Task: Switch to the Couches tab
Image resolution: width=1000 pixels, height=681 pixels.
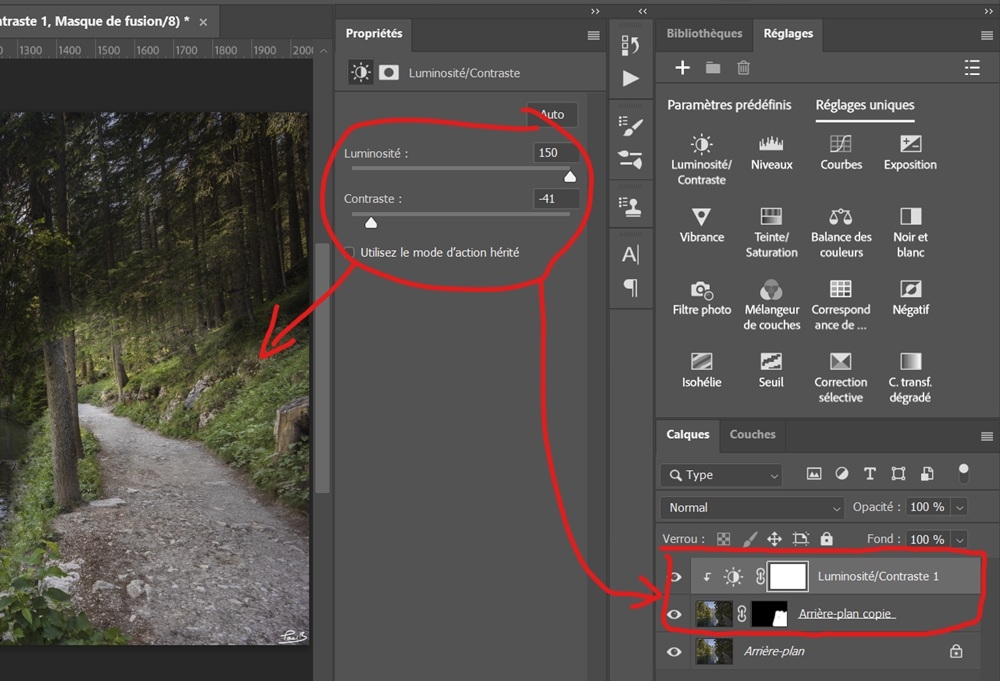Action: (753, 434)
